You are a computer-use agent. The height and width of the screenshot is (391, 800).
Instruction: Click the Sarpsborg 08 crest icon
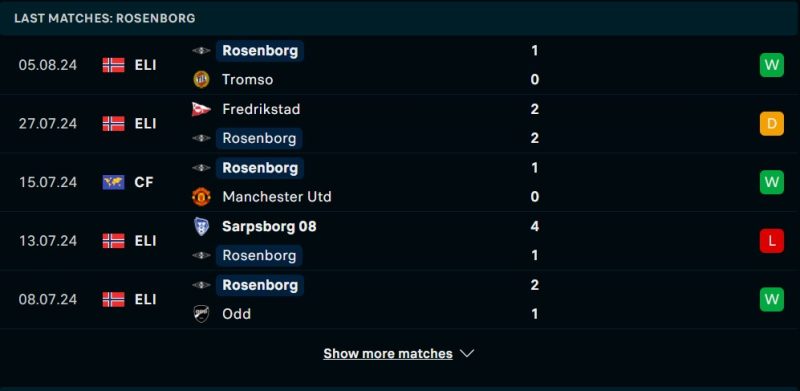(x=201, y=226)
